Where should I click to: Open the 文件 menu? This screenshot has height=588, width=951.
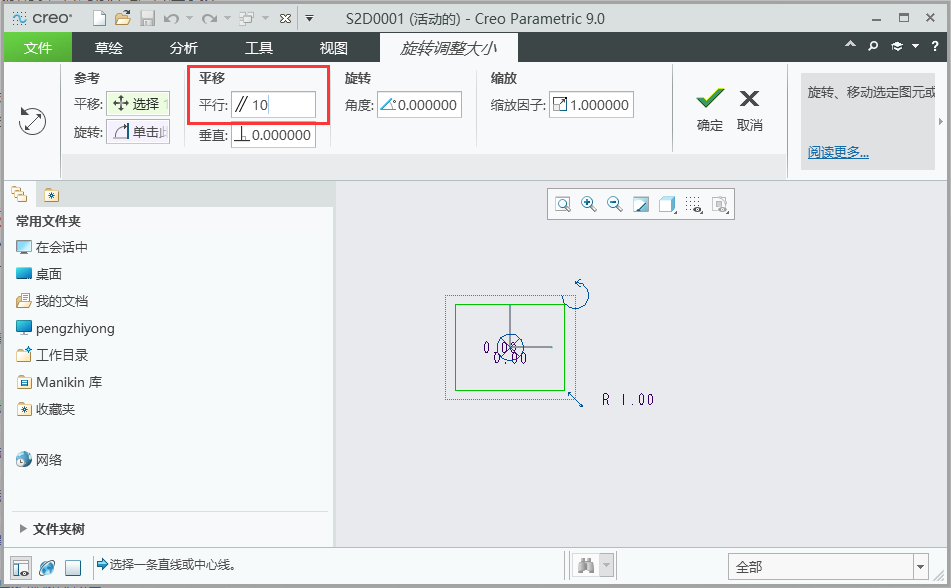click(38, 47)
